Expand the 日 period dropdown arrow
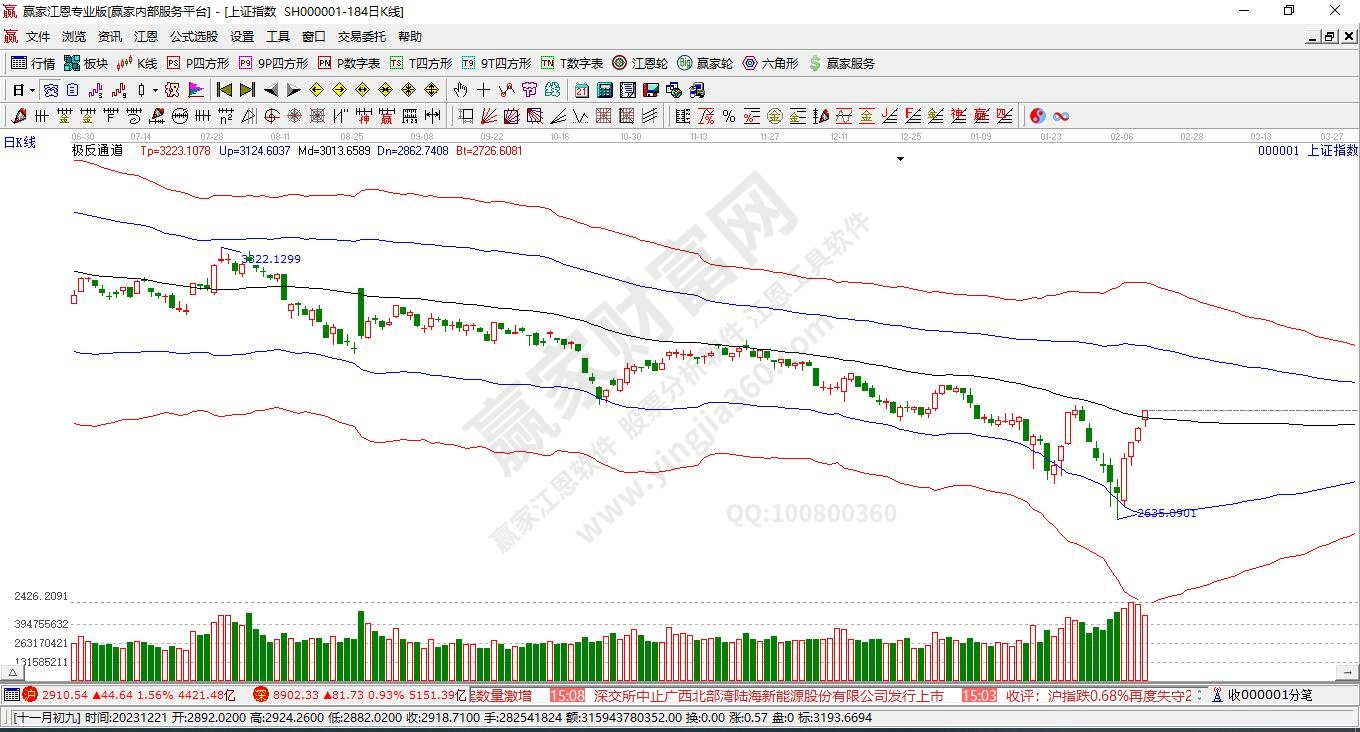The height and width of the screenshot is (732, 1360). [x=32, y=90]
